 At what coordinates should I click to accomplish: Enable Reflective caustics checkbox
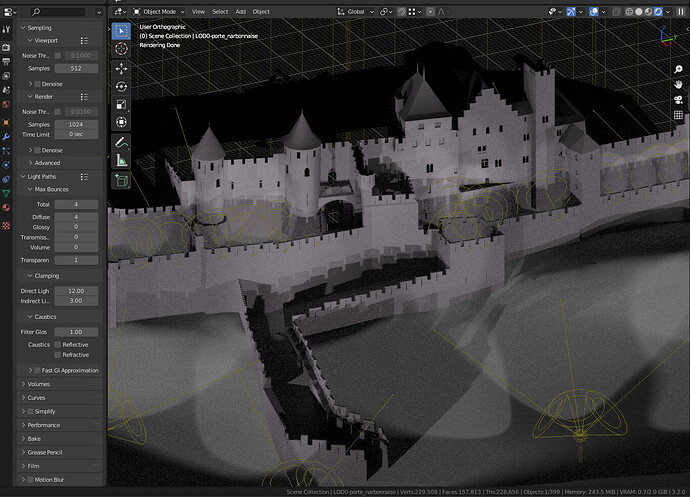58,345
